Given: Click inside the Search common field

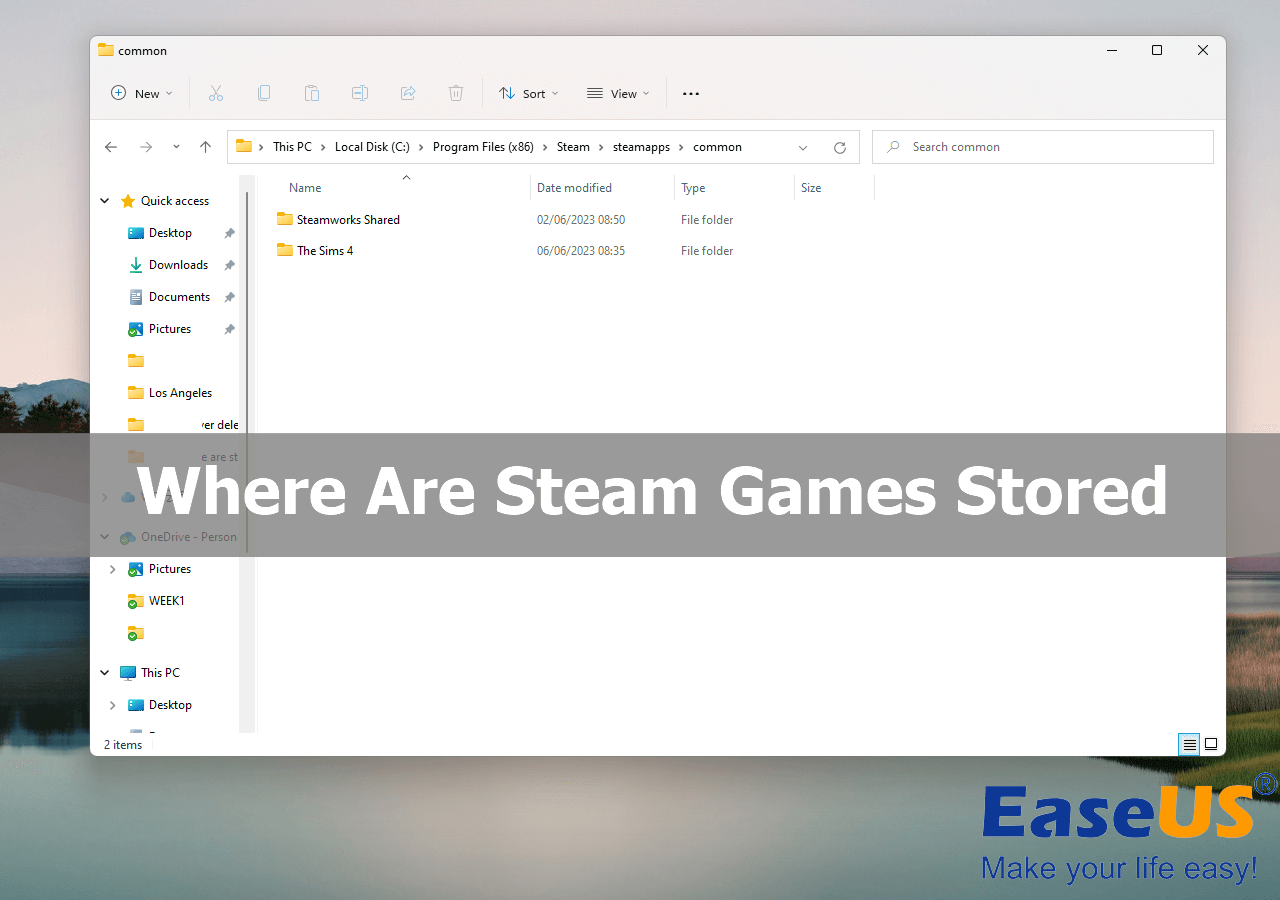Looking at the screenshot, I should [x=1042, y=146].
